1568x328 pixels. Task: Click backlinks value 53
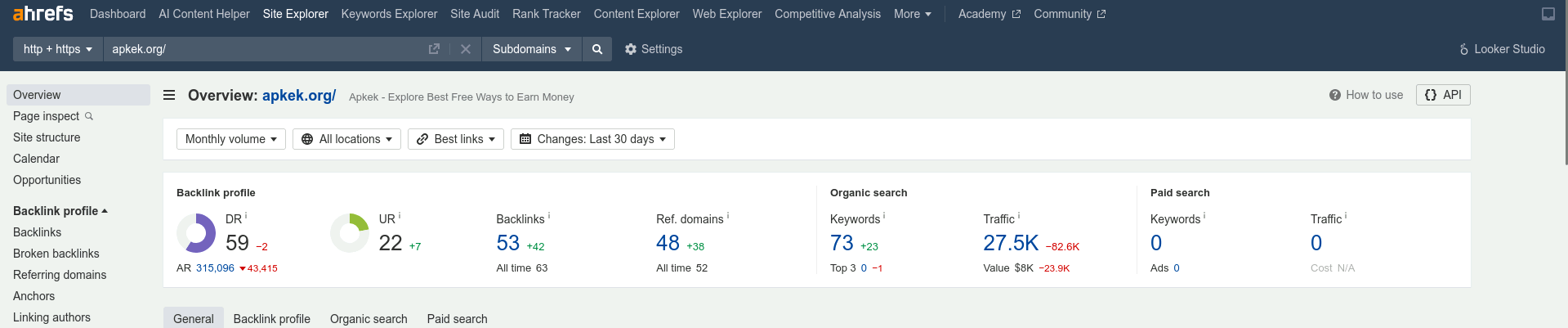click(508, 243)
